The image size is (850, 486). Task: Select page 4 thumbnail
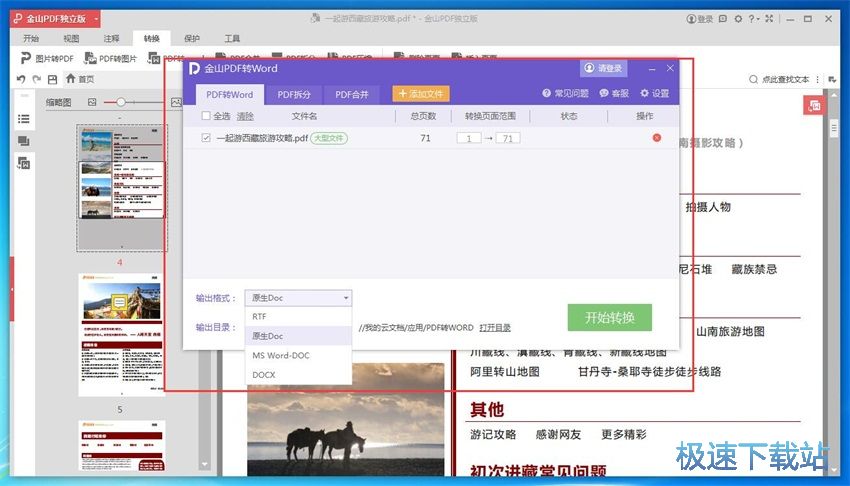(121, 187)
